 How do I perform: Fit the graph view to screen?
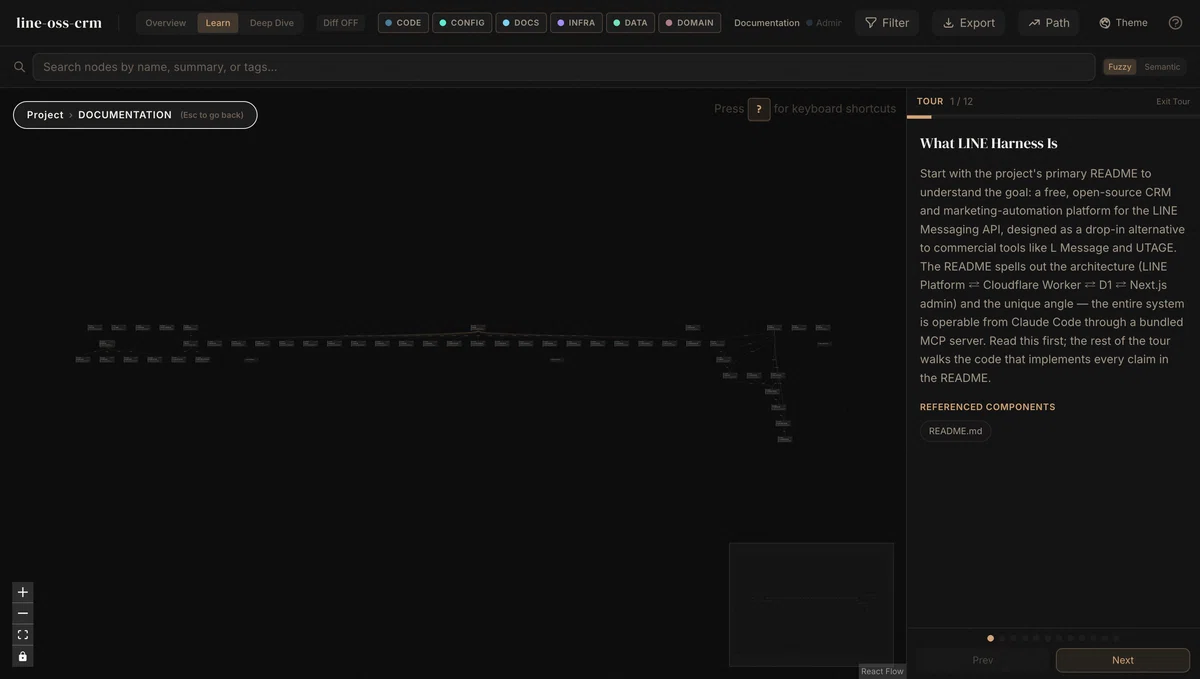23,635
